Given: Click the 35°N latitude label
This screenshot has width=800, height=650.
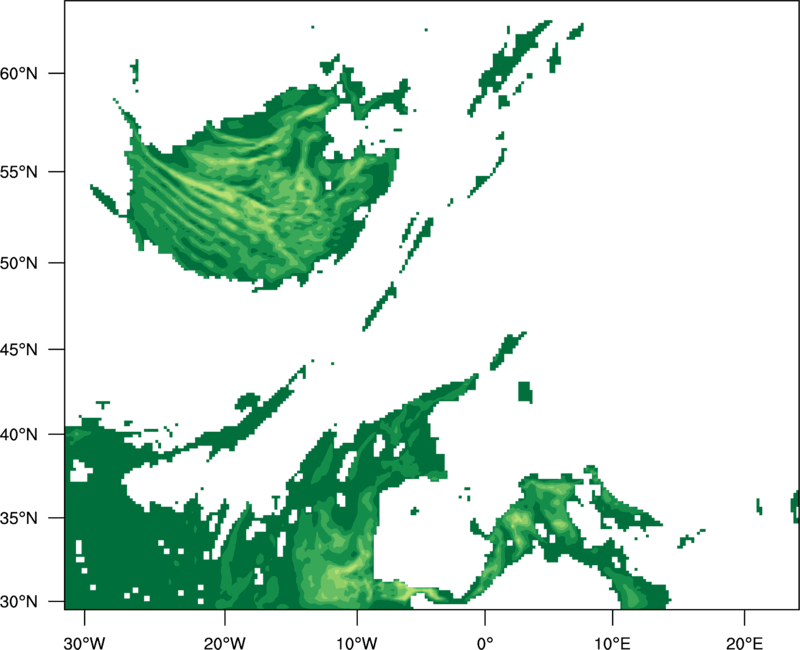Looking at the screenshot, I should [x=19, y=518].
